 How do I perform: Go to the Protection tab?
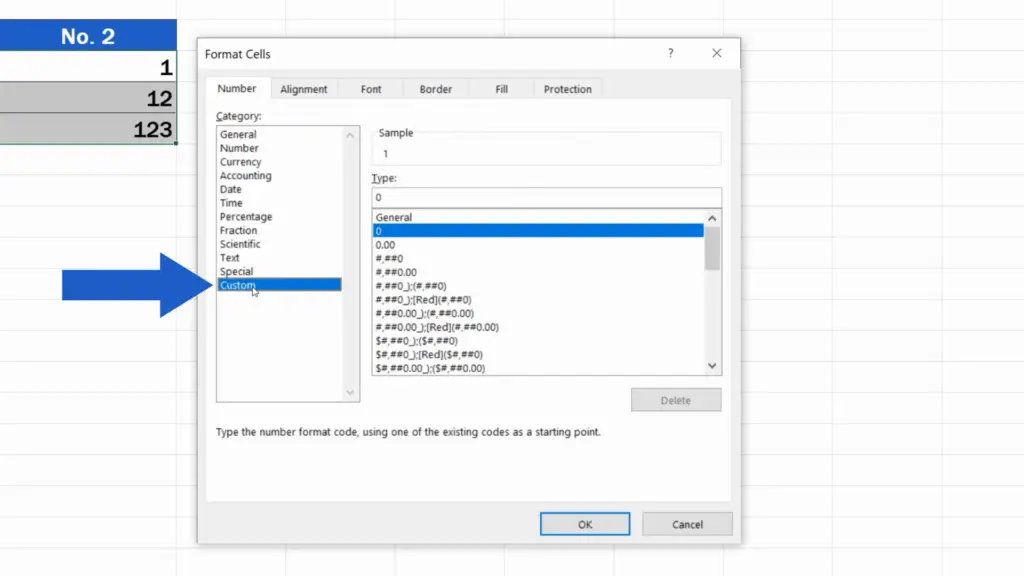[567, 89]
